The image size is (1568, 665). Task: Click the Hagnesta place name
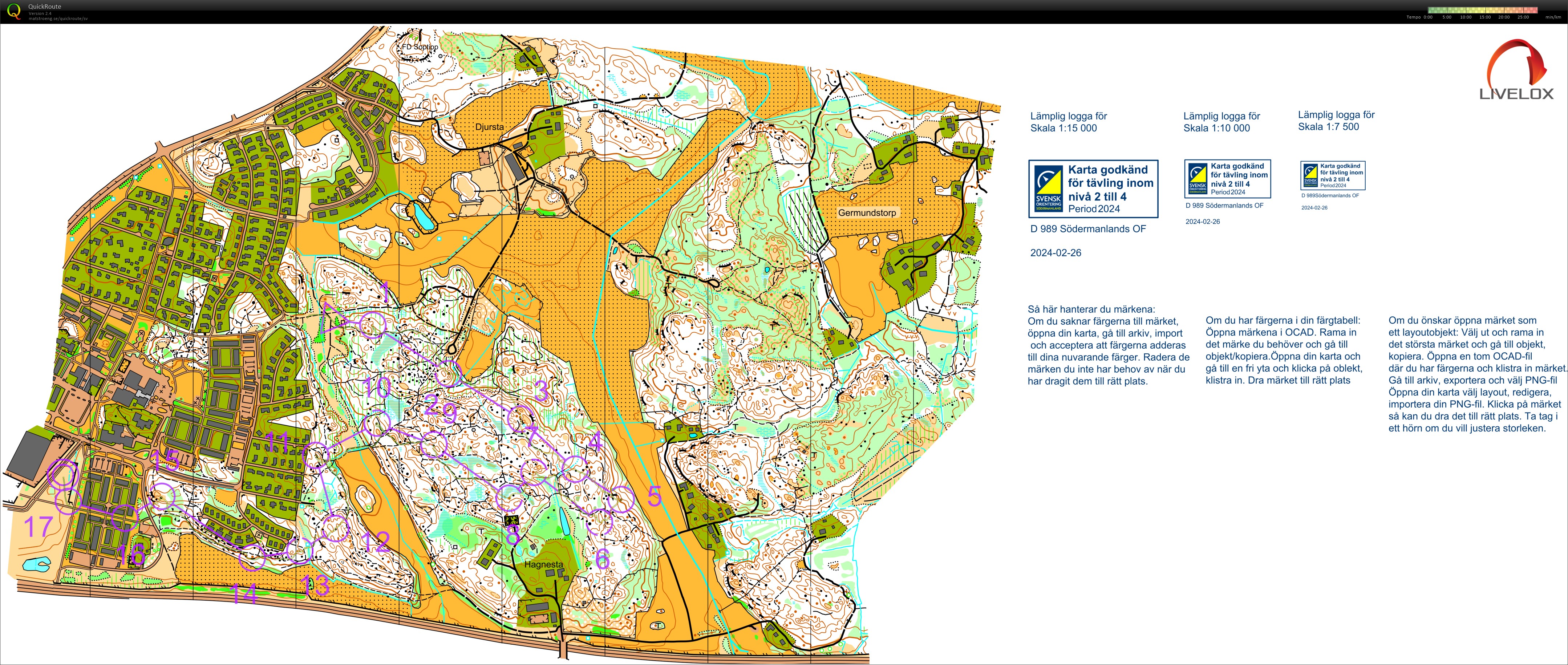point(544,565)
